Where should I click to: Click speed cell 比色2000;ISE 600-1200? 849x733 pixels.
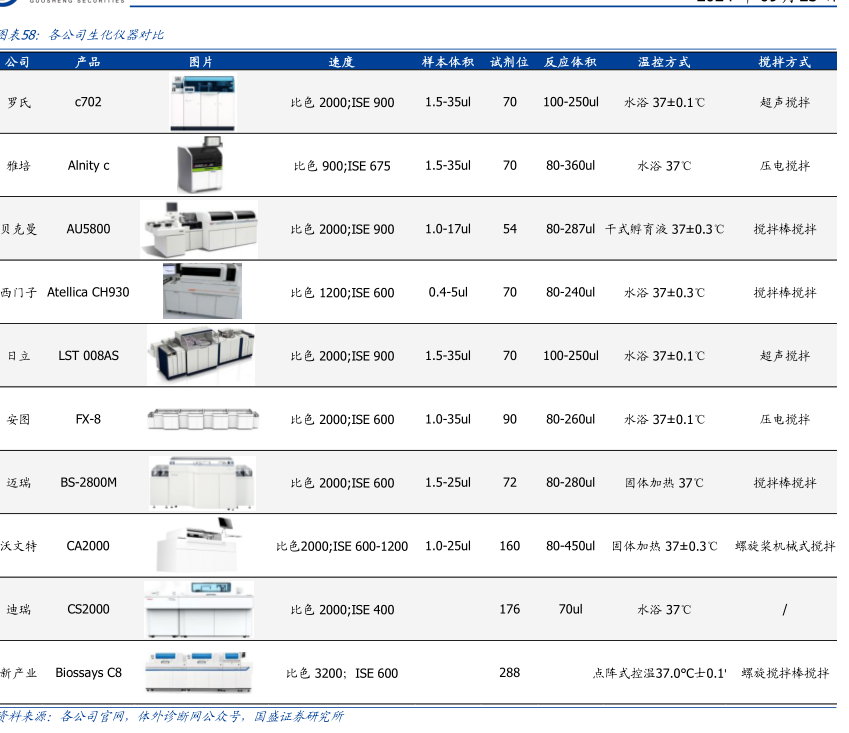[342, 546]
